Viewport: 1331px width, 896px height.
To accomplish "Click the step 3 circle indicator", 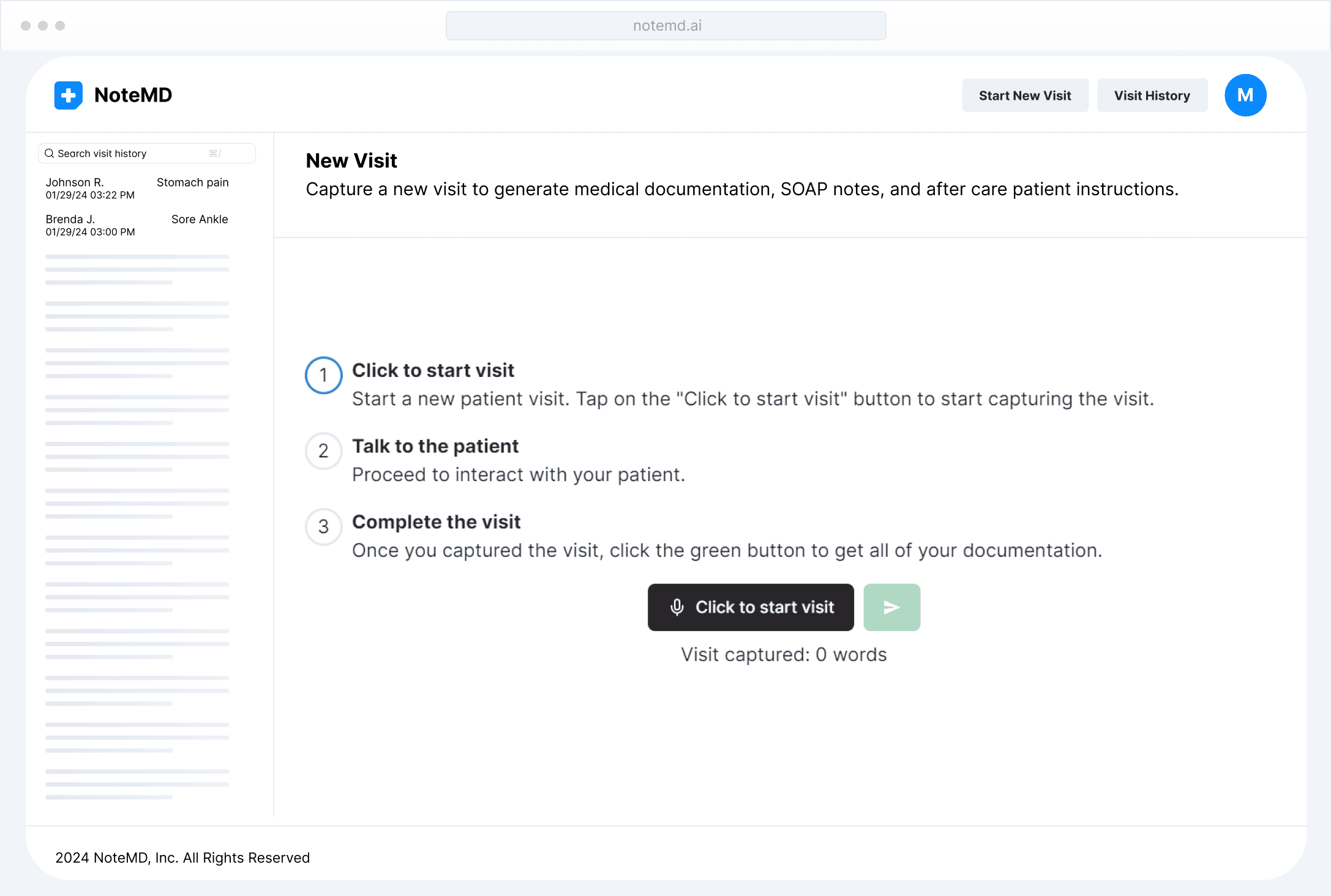I will tap(323, 526).
